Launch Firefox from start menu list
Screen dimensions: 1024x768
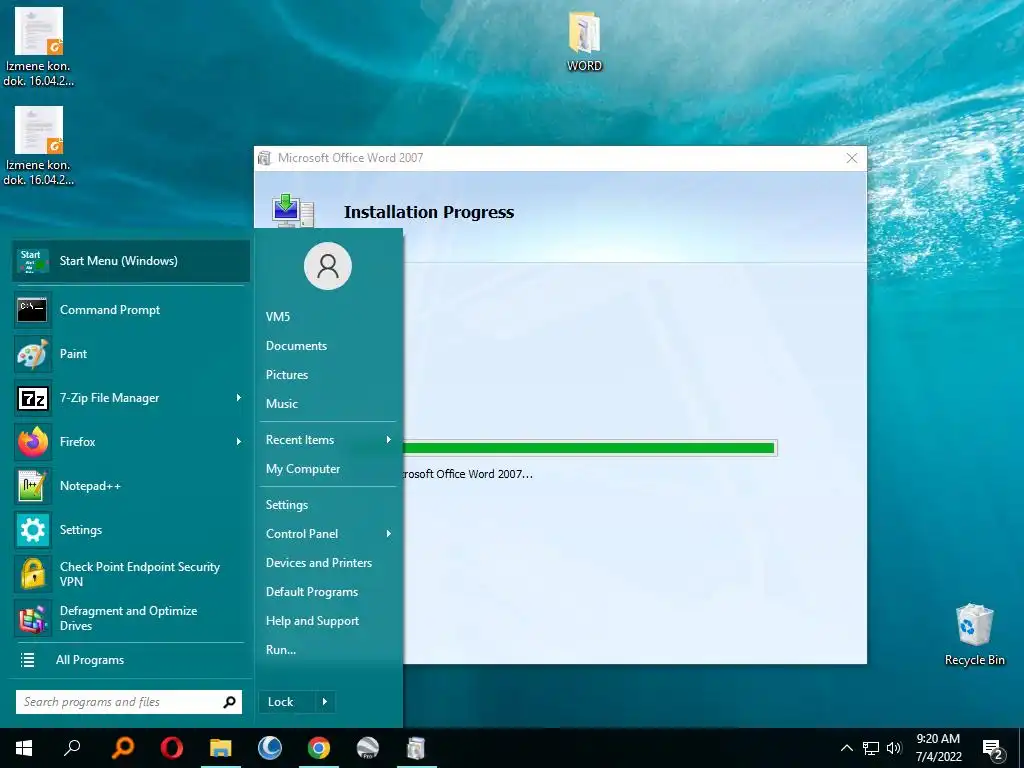click(x=131, y=441)
